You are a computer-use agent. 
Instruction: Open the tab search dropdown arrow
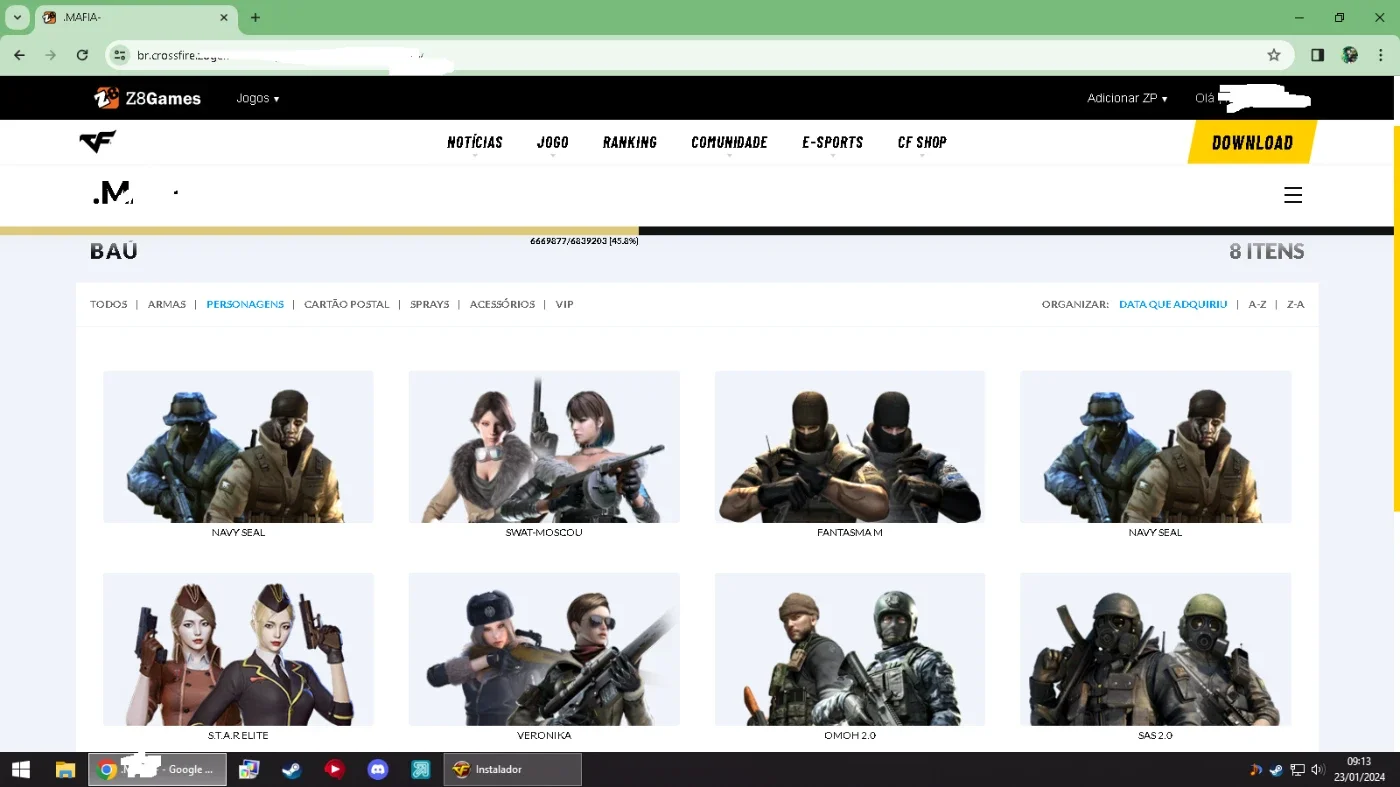click(17, 17)
